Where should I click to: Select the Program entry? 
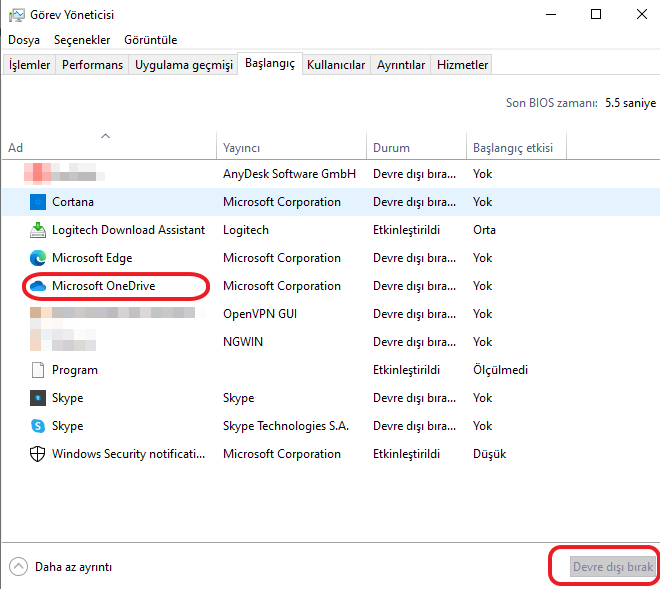pos(75,370)
